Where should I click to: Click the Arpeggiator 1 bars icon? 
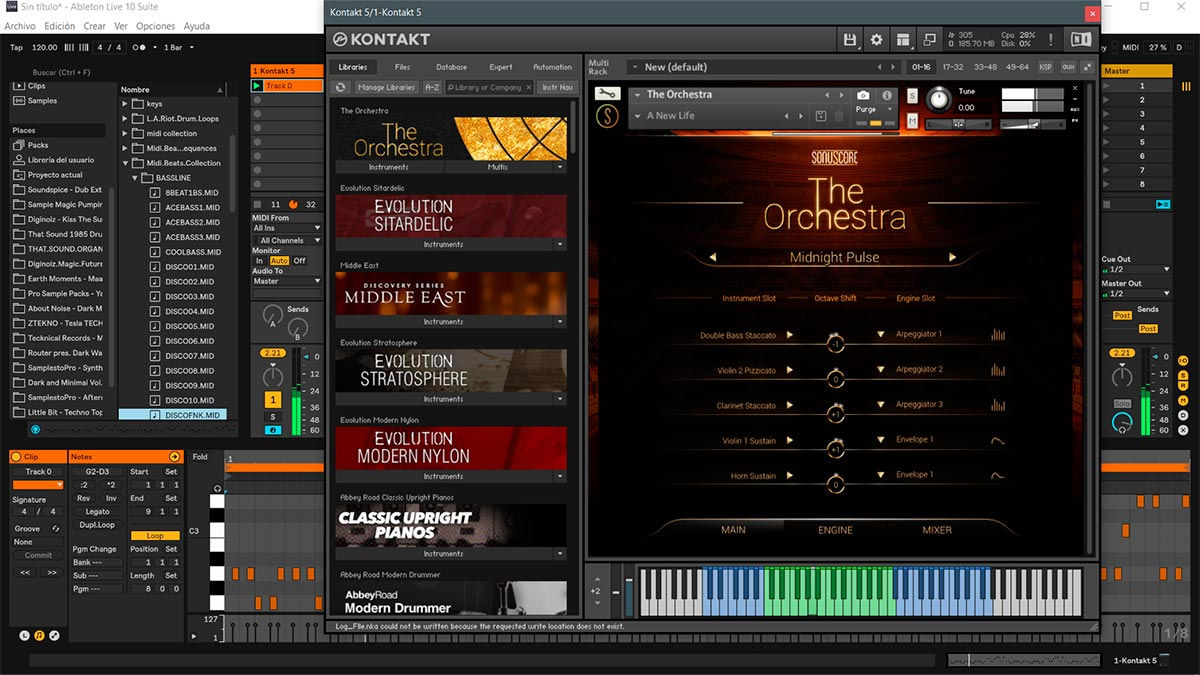tap(998, 335)
